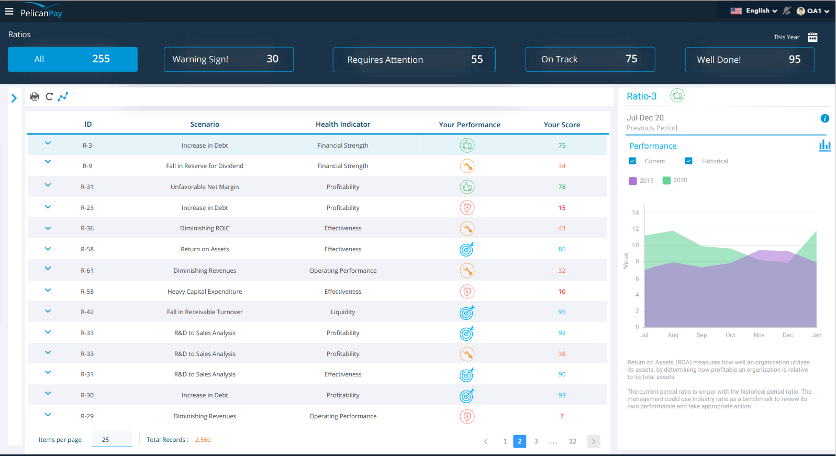The height and width of the screenshot is (456, 836).
Task: Click the refresh icon beside the printer
Action: tap(49, 97)
